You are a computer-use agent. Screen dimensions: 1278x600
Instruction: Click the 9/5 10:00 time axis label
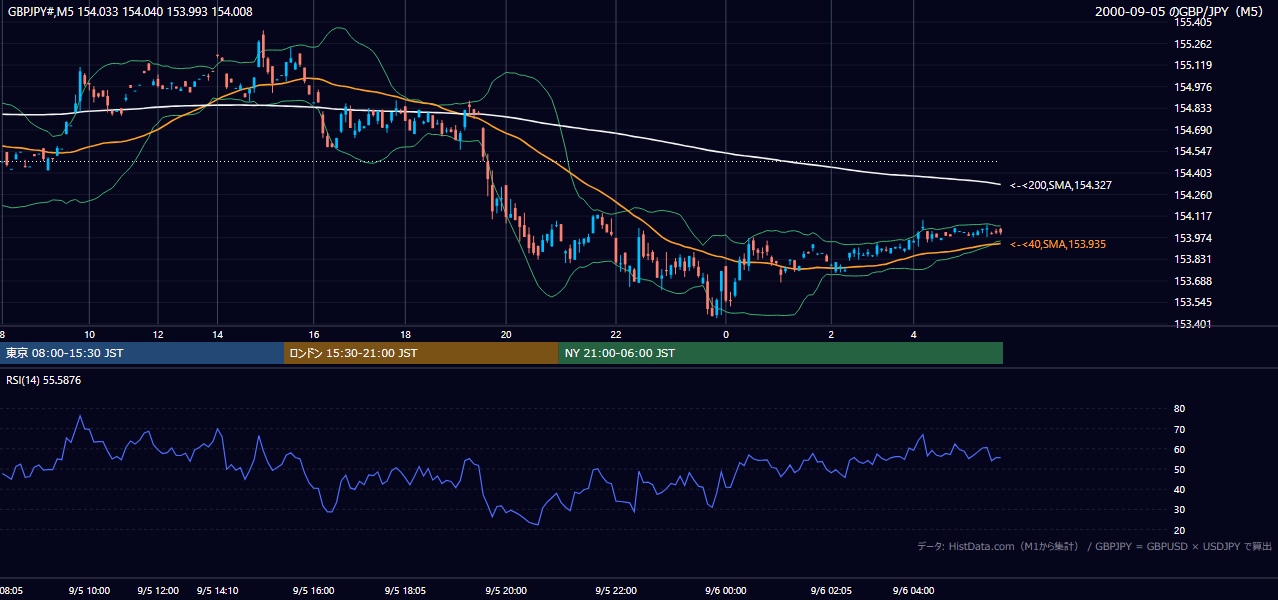point(89,591)
